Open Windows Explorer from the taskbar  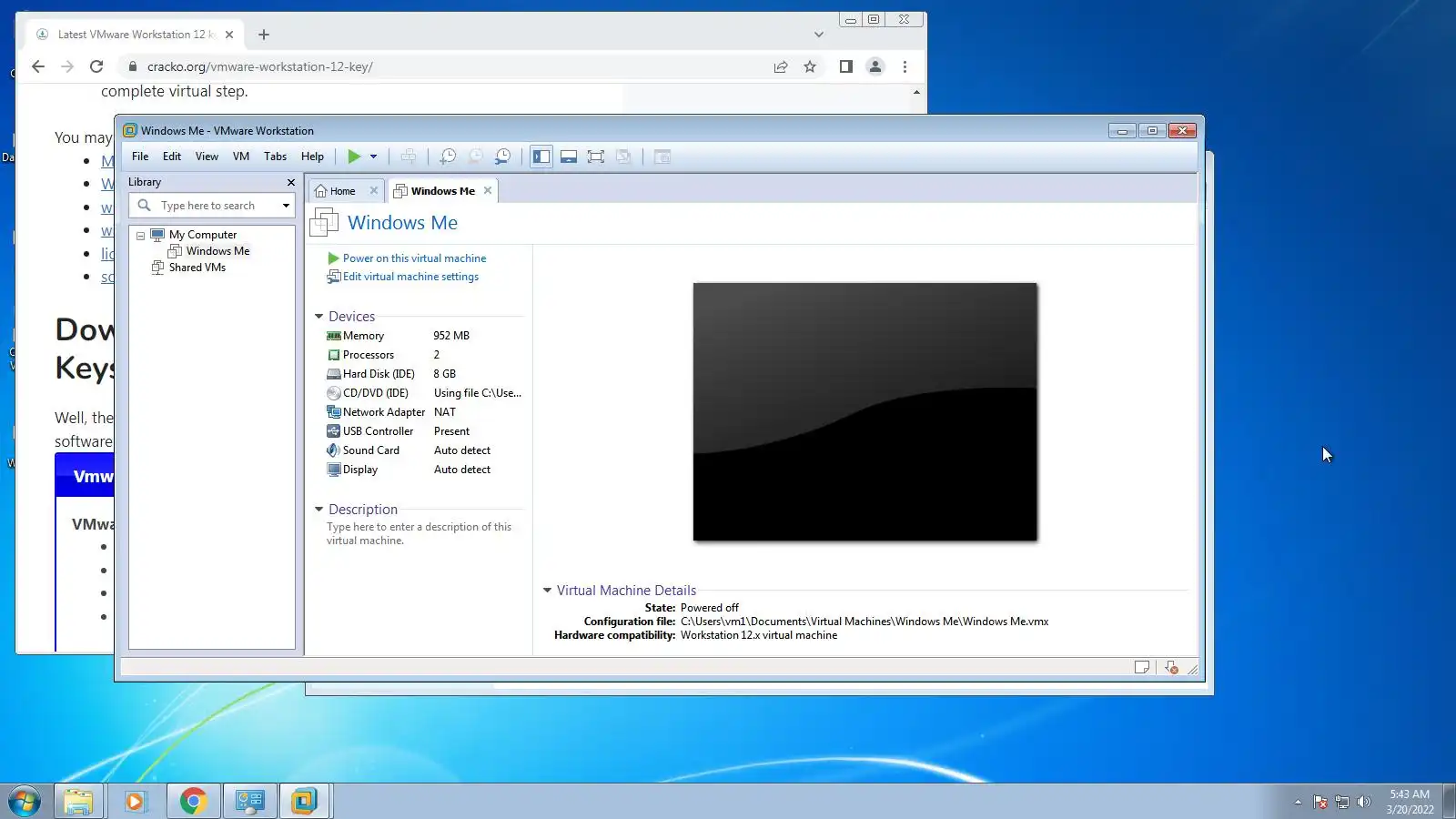78,801
